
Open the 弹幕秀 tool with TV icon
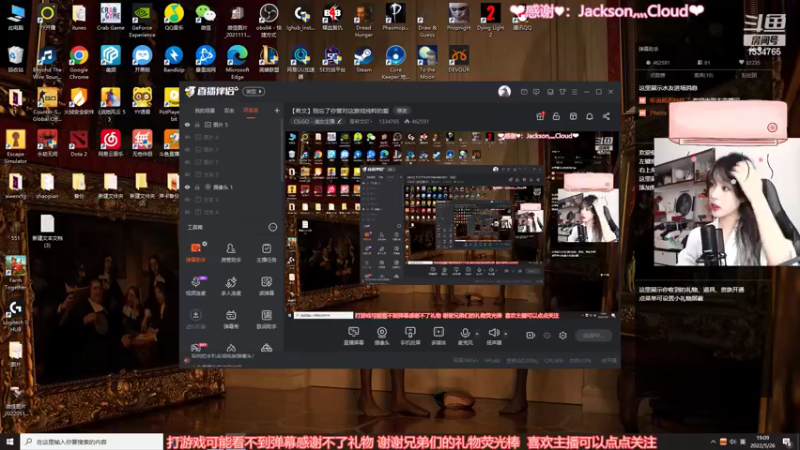tap(231, 319)
